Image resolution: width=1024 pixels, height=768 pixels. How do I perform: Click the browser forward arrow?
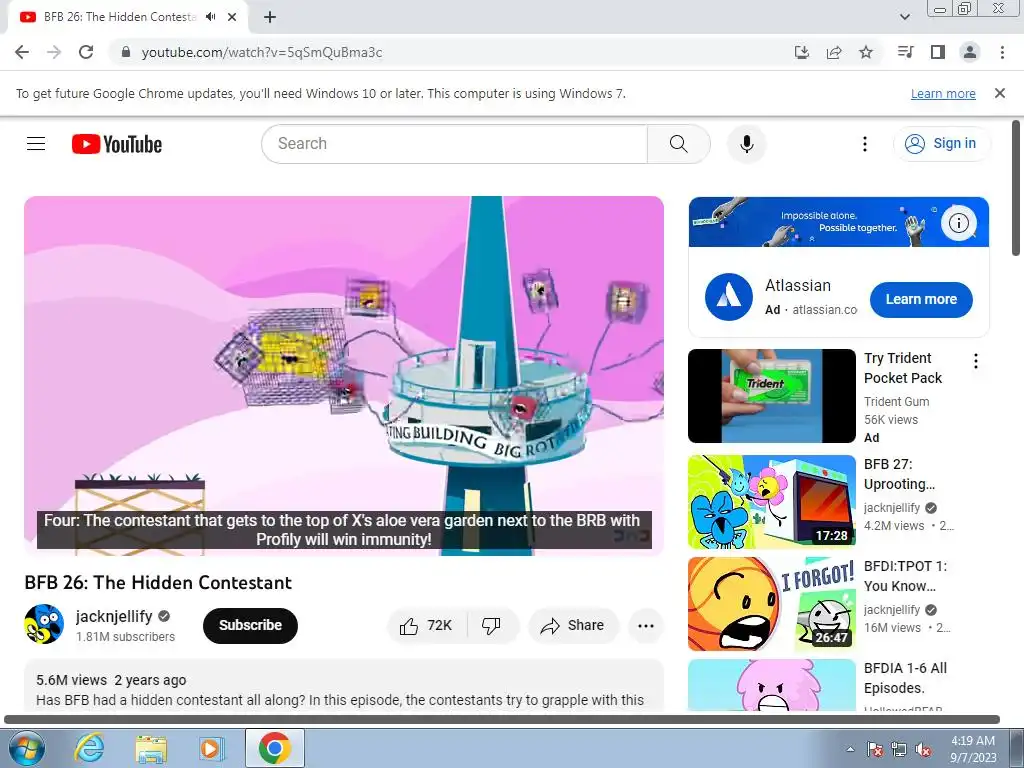coord(54,52)
